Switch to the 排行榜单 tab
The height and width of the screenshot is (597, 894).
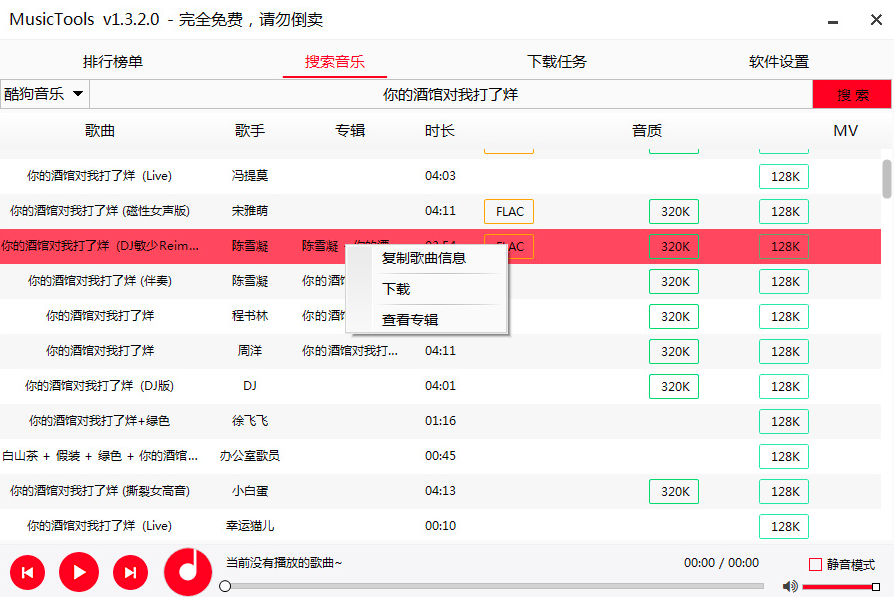tap(113, 62)
